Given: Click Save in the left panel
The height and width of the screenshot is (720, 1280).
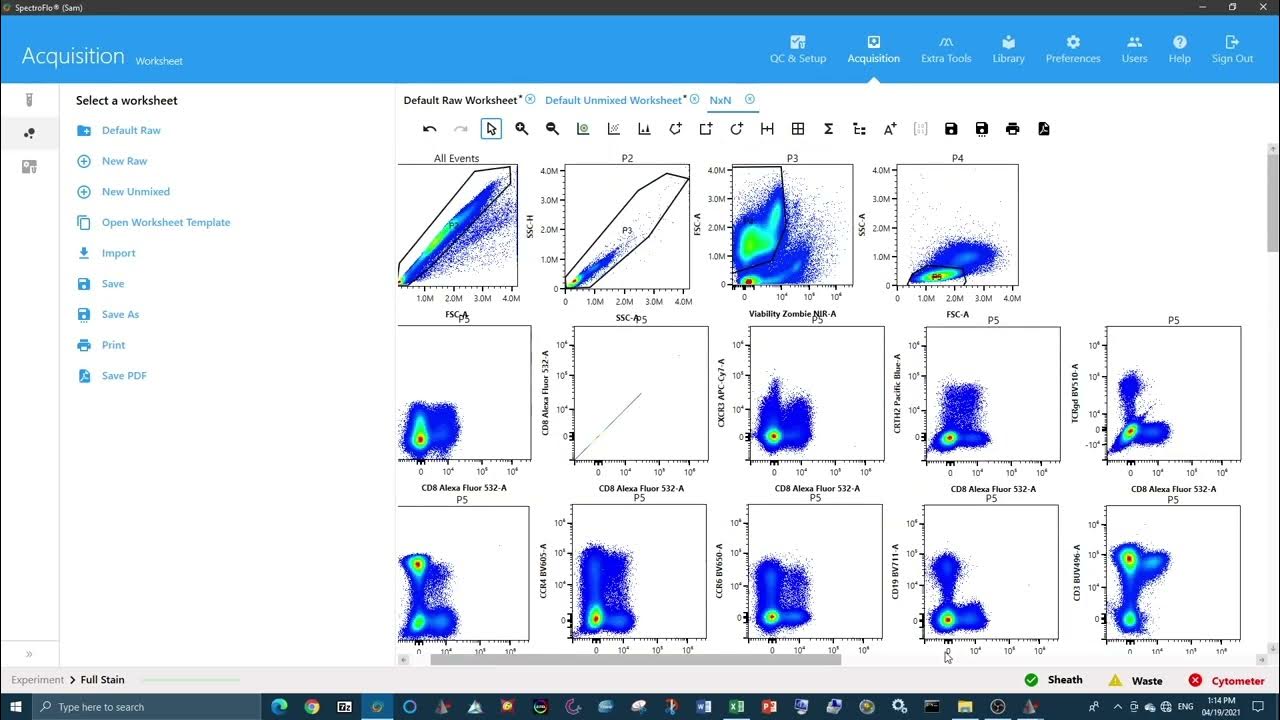Looking at the screenshot, I should (x=113, y=284).
